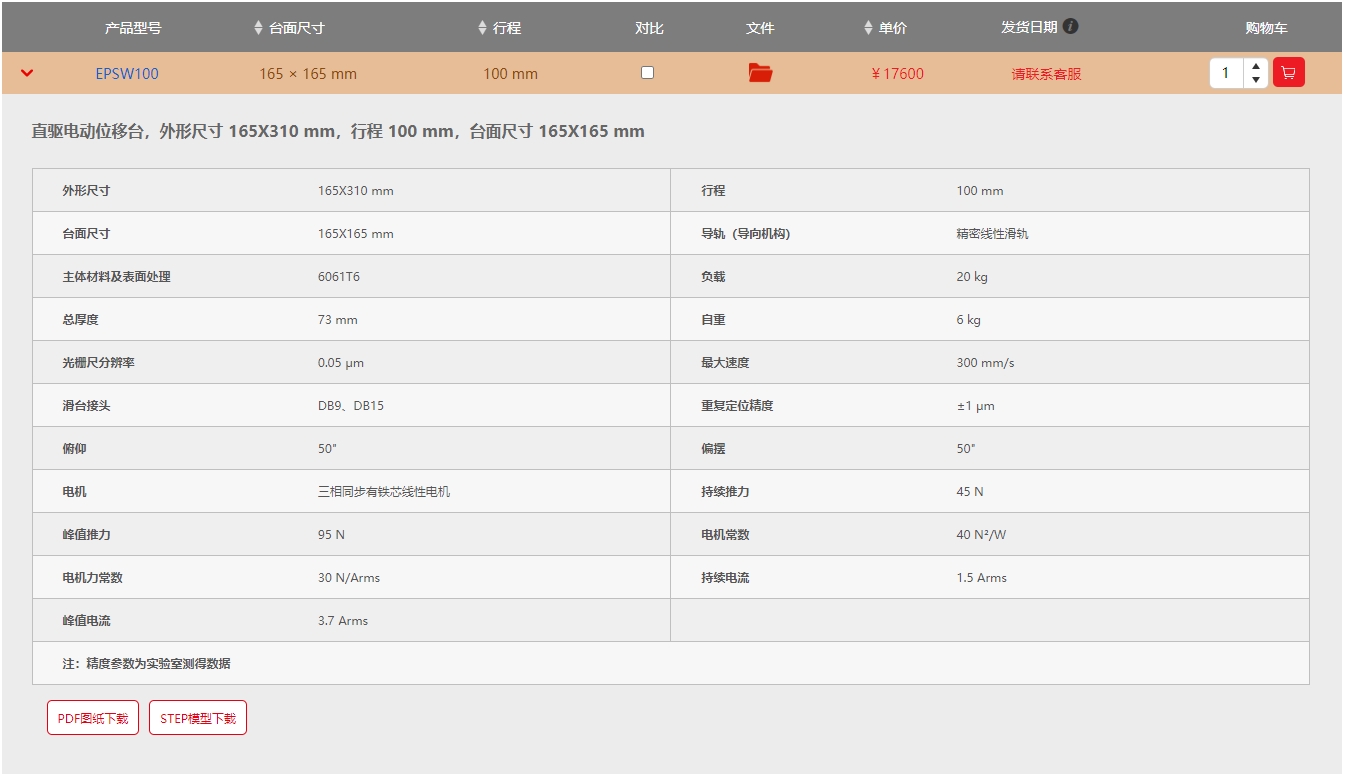Select the 文件 column header

760,28
